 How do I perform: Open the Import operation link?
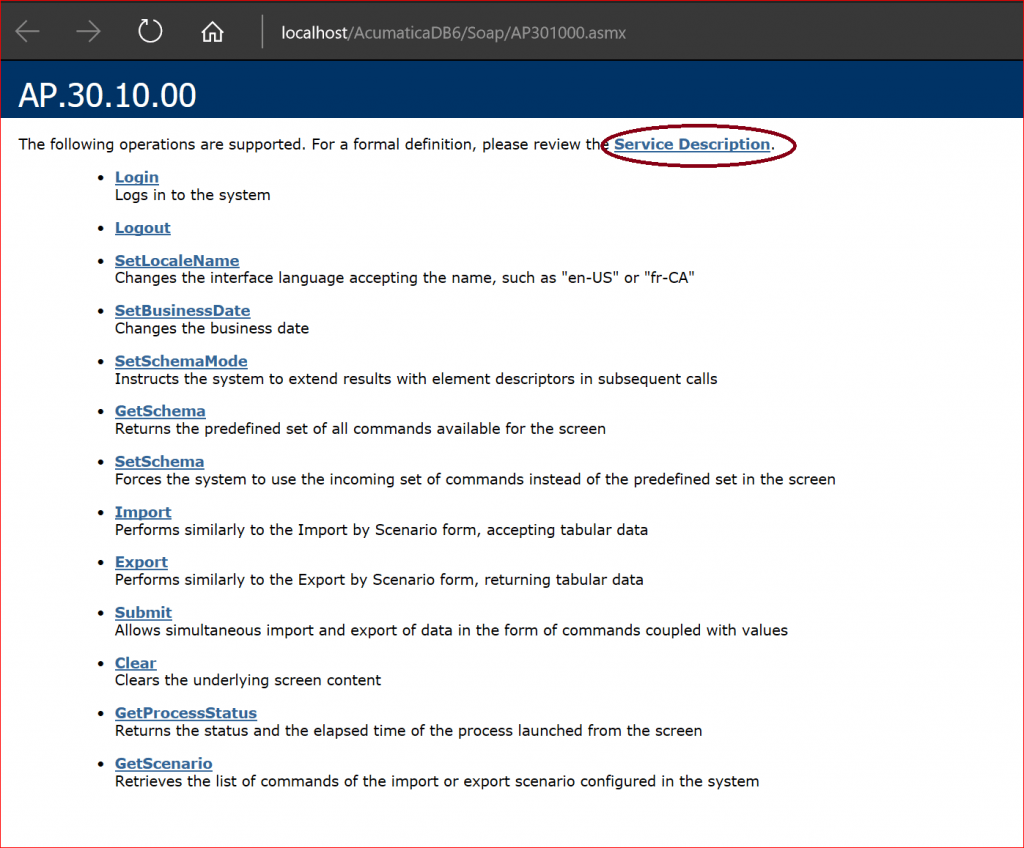click(x=143, y=512)
